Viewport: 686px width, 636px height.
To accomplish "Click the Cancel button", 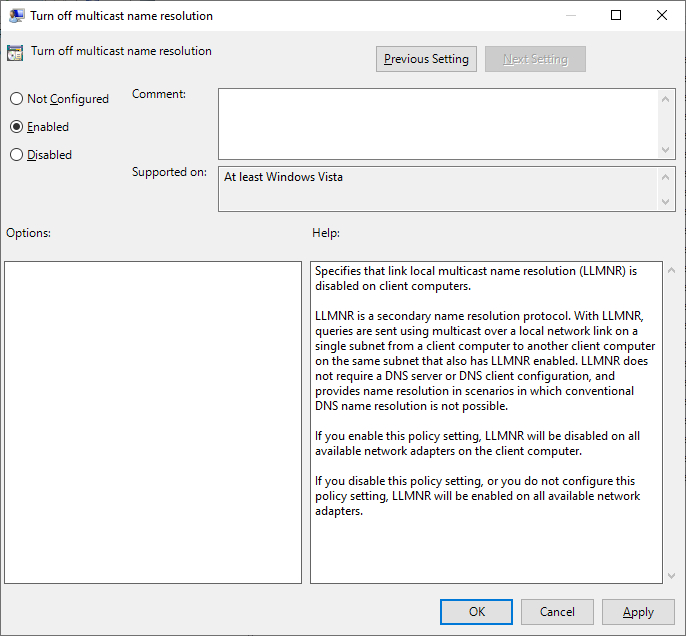I will tap(557, 612).
